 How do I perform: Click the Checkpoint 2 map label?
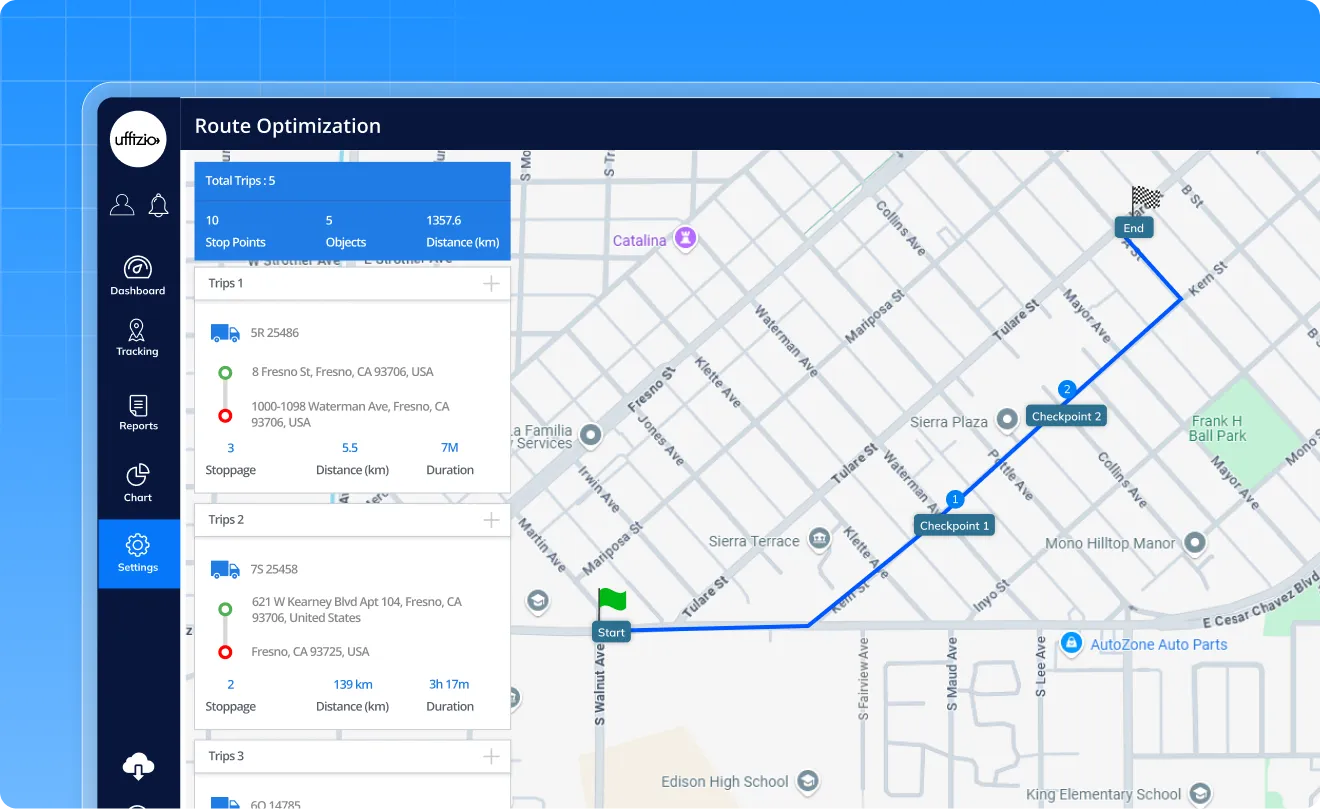(x=1066, y=415)
